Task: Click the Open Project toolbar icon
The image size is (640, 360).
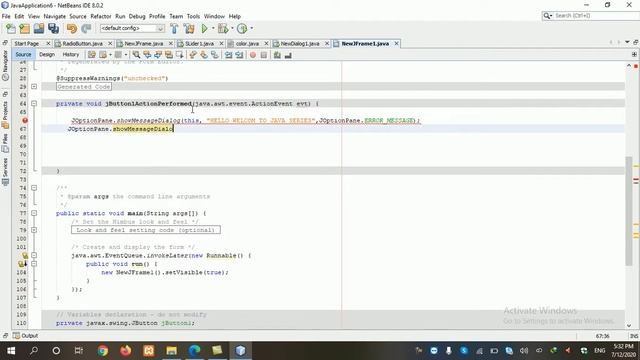Action: [x=39, y=29]
